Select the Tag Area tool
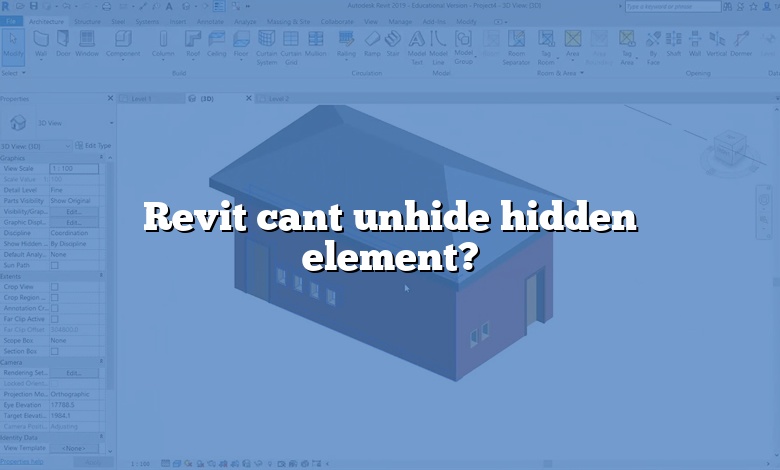The height and width of the screenshot is (470, 780). pos(627,48)
